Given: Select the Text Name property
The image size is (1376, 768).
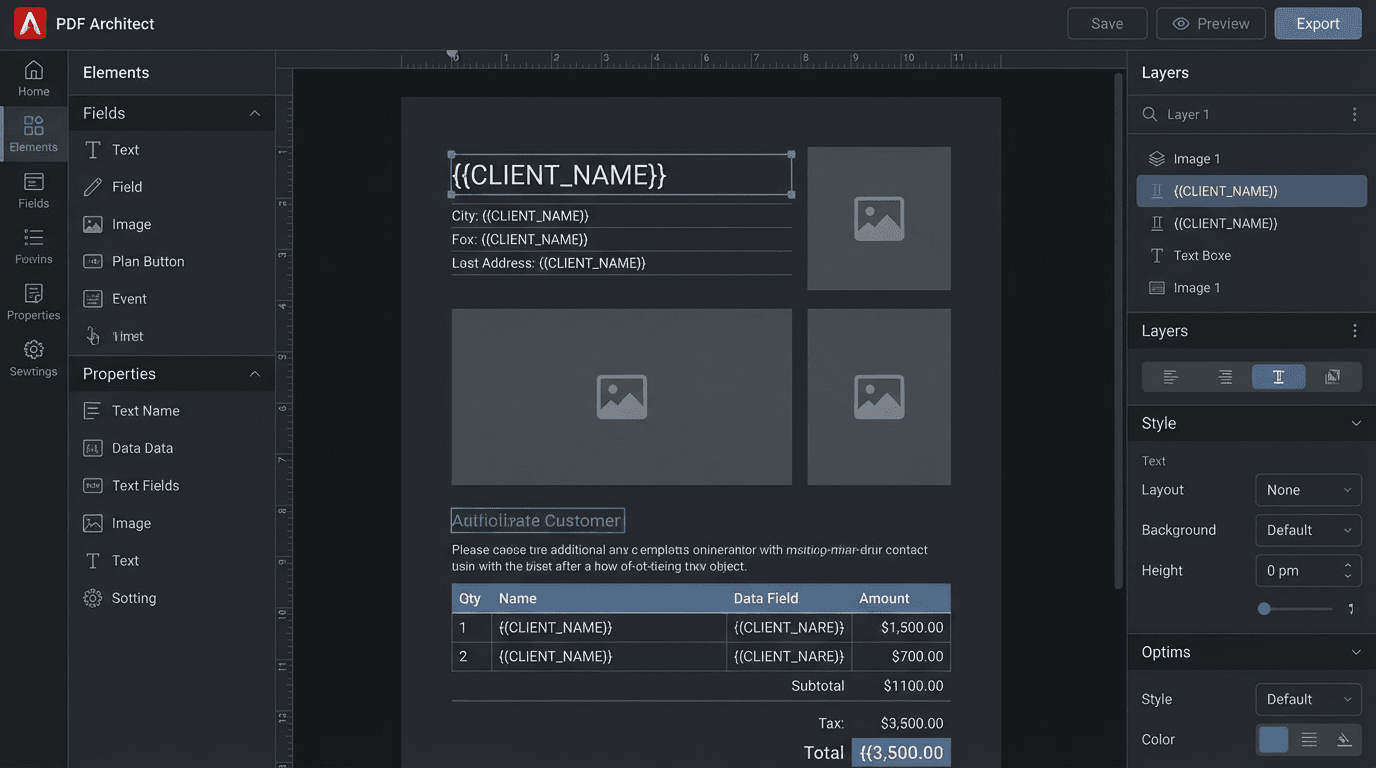Looking at the screenshot, I should (x=143, y=410).
